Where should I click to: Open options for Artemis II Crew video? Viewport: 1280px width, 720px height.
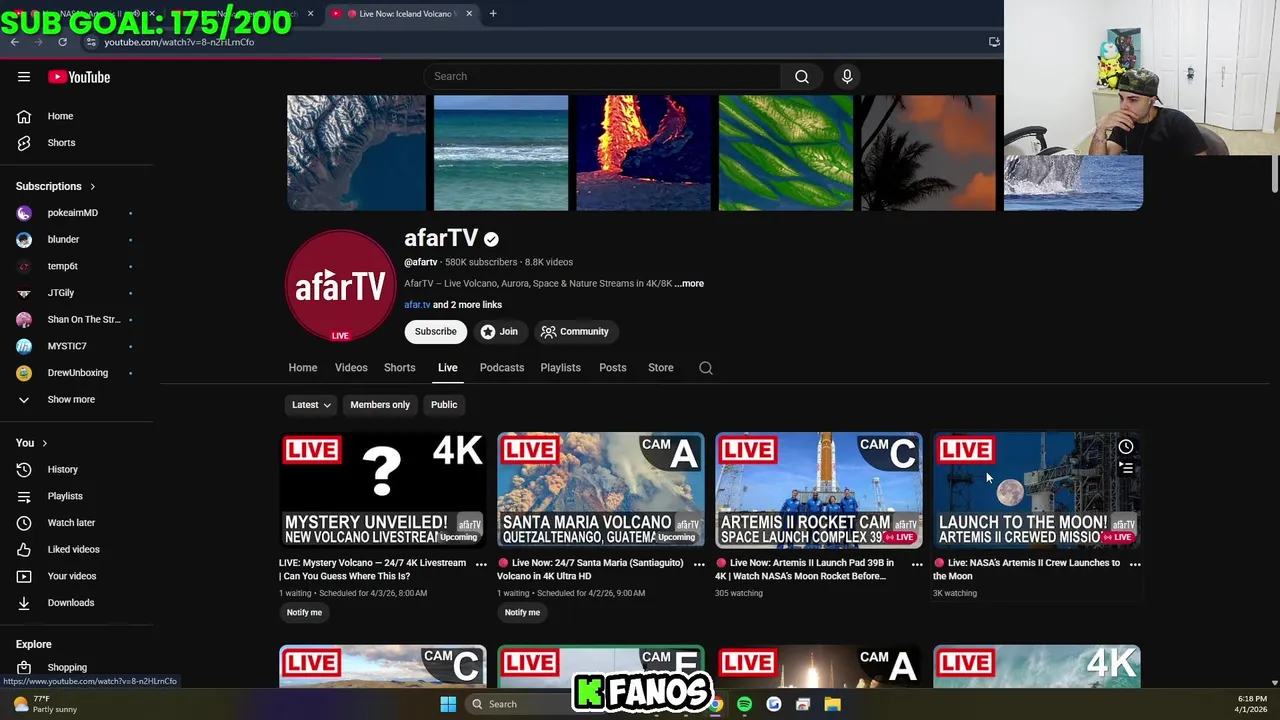[1135, 564]
